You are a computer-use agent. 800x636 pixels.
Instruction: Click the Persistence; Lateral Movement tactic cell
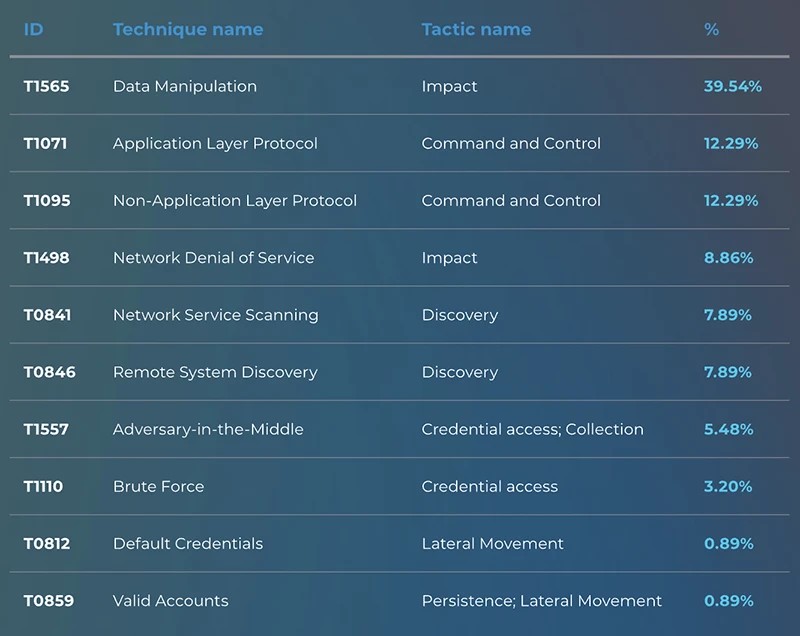point(541,600)
